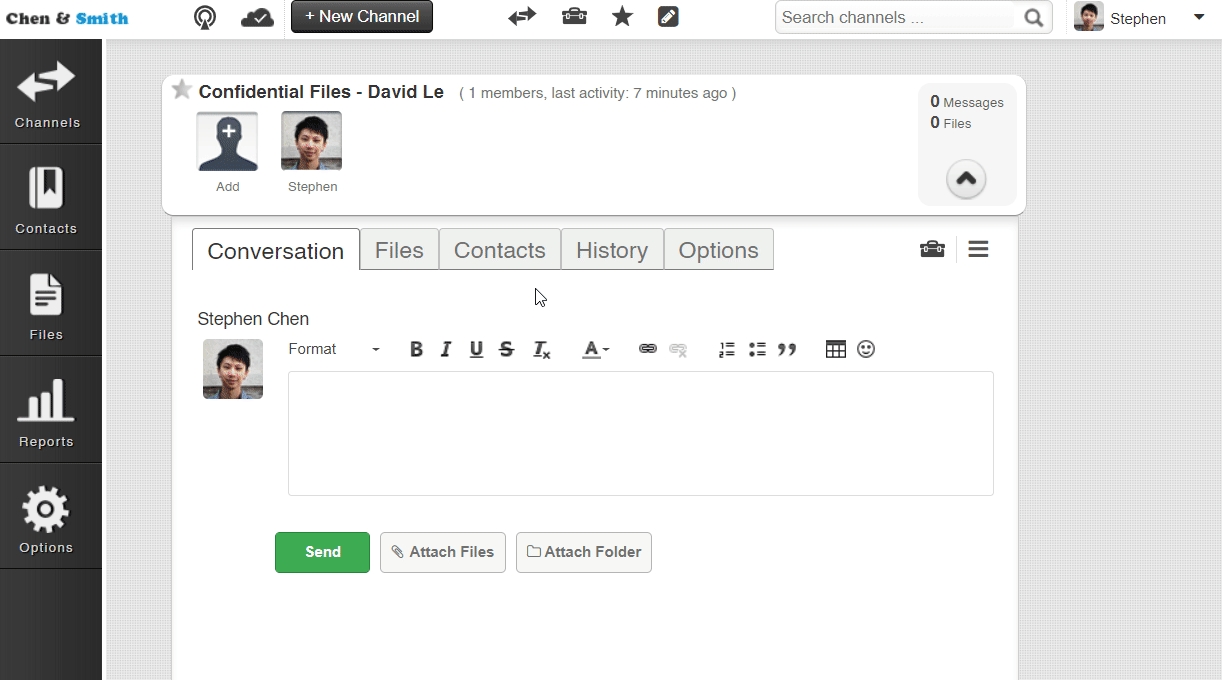
Task: Open the toolbox icon in the top toolbar
Action: [x=574, y=17]
